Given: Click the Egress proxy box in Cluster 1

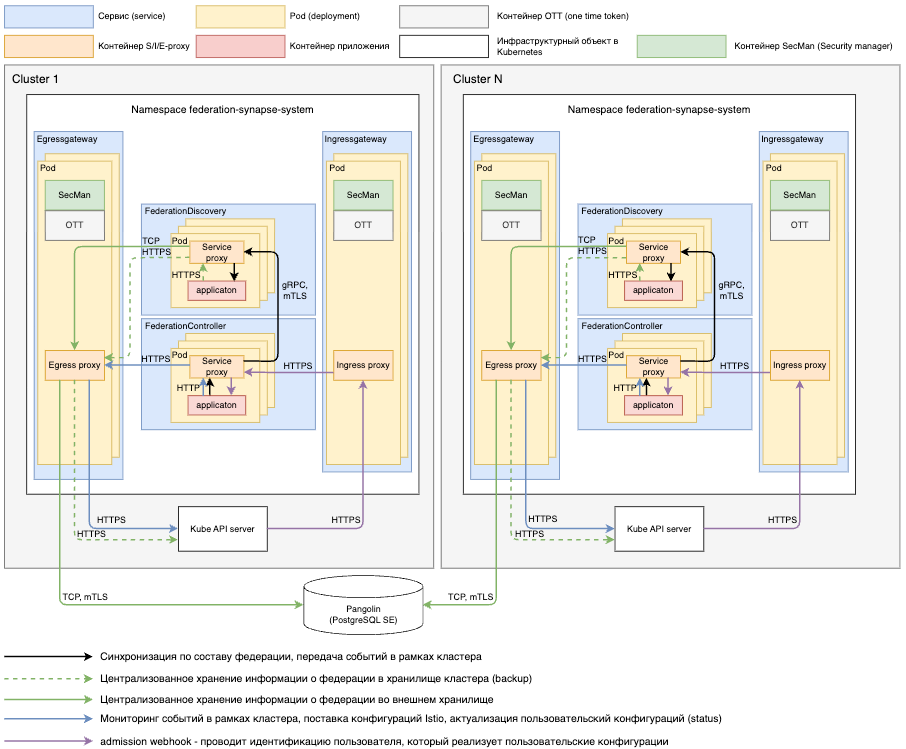Looking at the screenshot, I should coord(75,365).
